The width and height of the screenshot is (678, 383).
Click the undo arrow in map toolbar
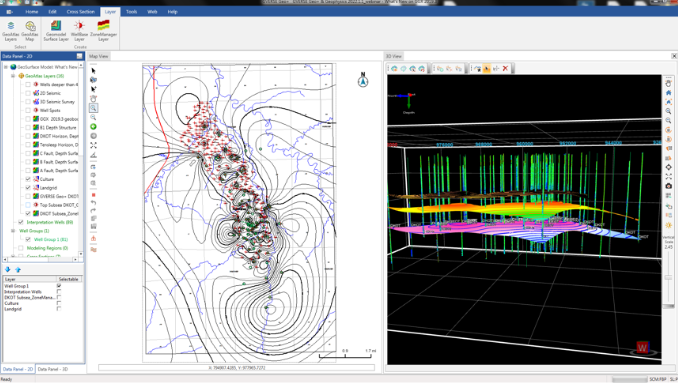(93, 203)
